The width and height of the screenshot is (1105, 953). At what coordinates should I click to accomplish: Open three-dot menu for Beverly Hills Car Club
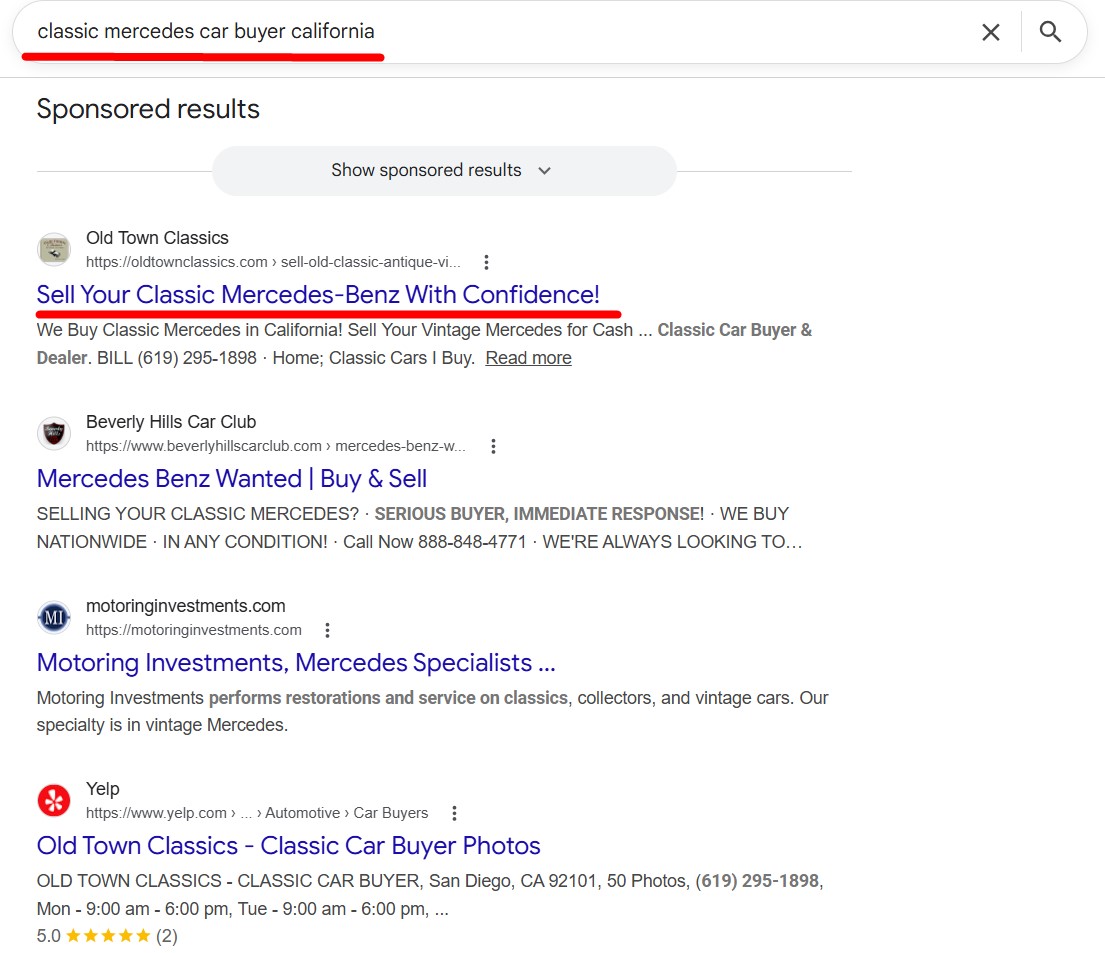[x=492, y=447]
